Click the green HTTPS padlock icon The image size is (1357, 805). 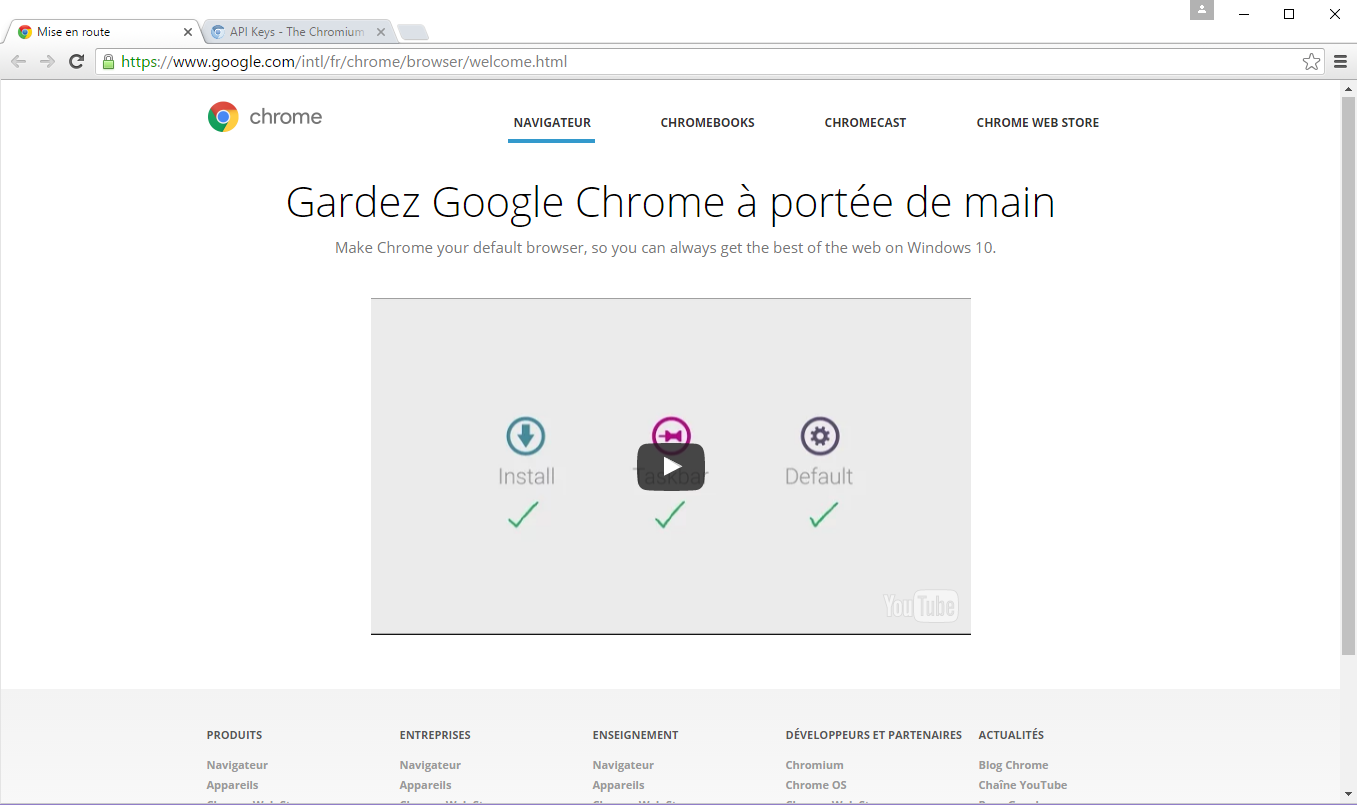(107, 61)
